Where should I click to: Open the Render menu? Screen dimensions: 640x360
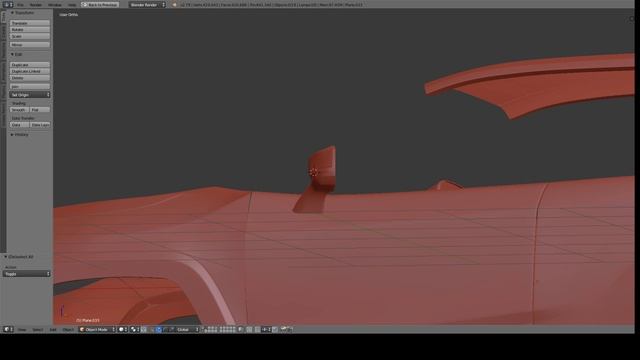[x=36, y=5]
